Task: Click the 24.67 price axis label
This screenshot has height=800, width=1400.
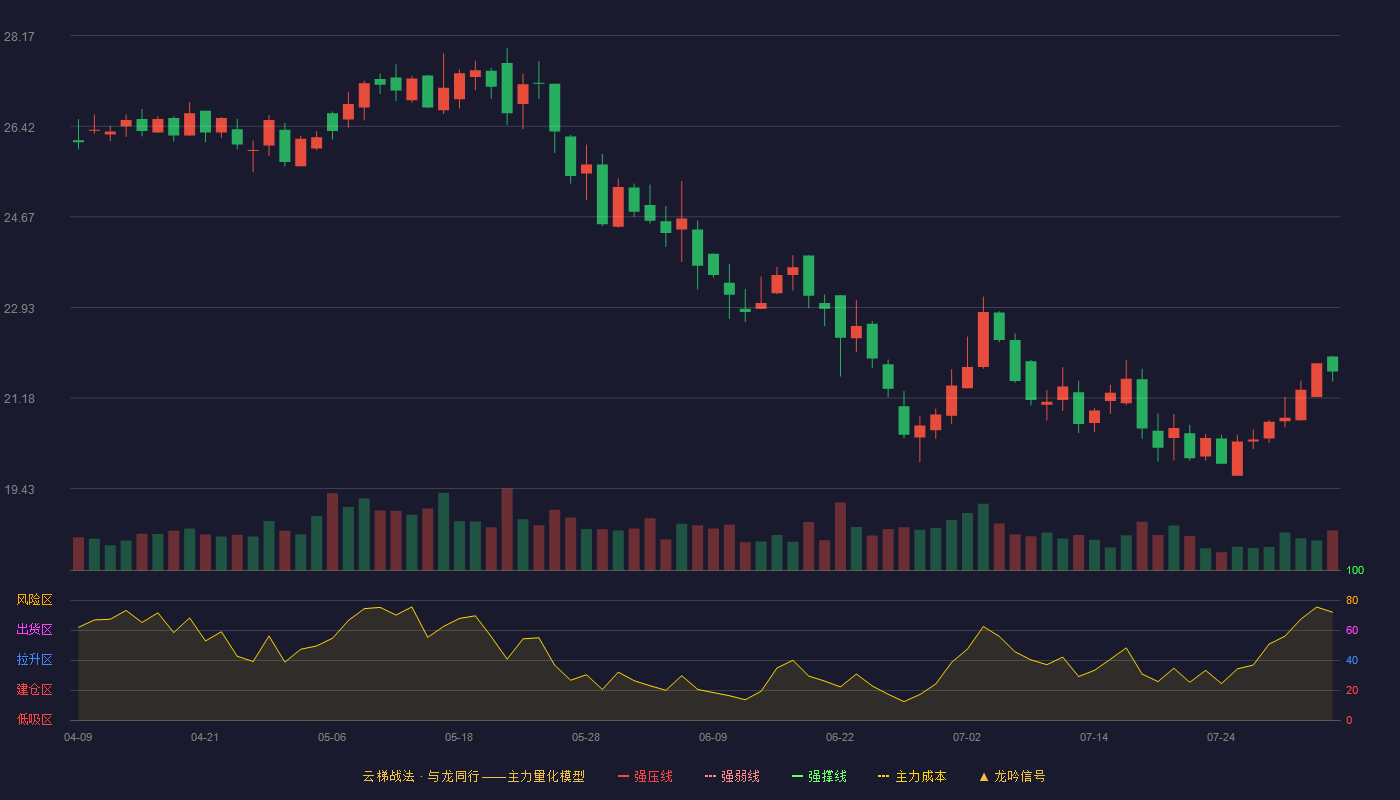Action: (x=19, y=218)
